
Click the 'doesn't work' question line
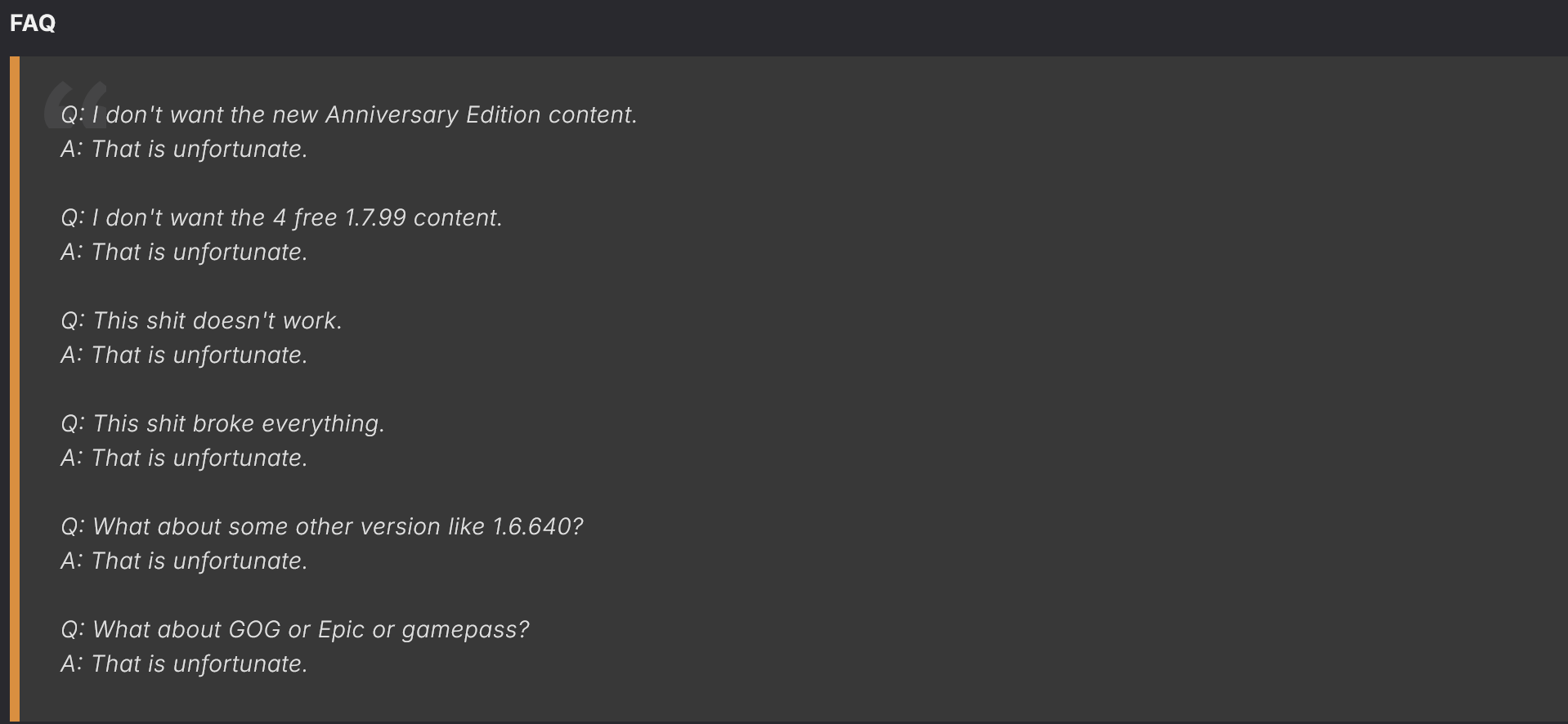(201, 321)
